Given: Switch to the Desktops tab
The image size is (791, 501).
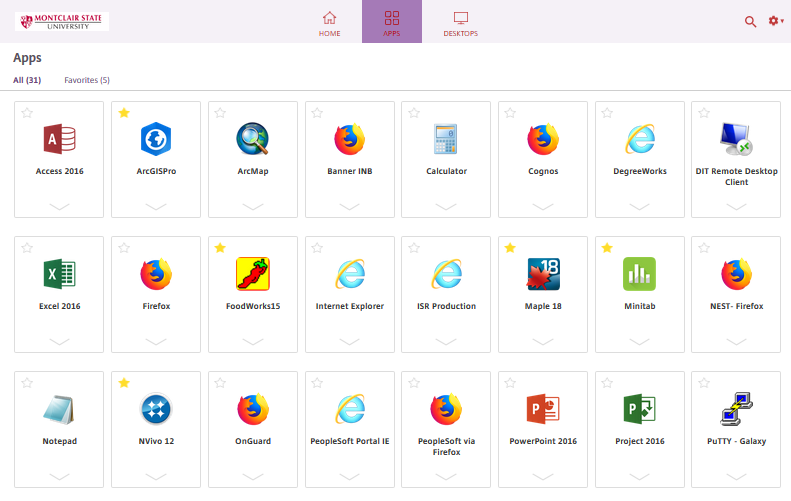Looking at the screenshot, I should (460, 23).
